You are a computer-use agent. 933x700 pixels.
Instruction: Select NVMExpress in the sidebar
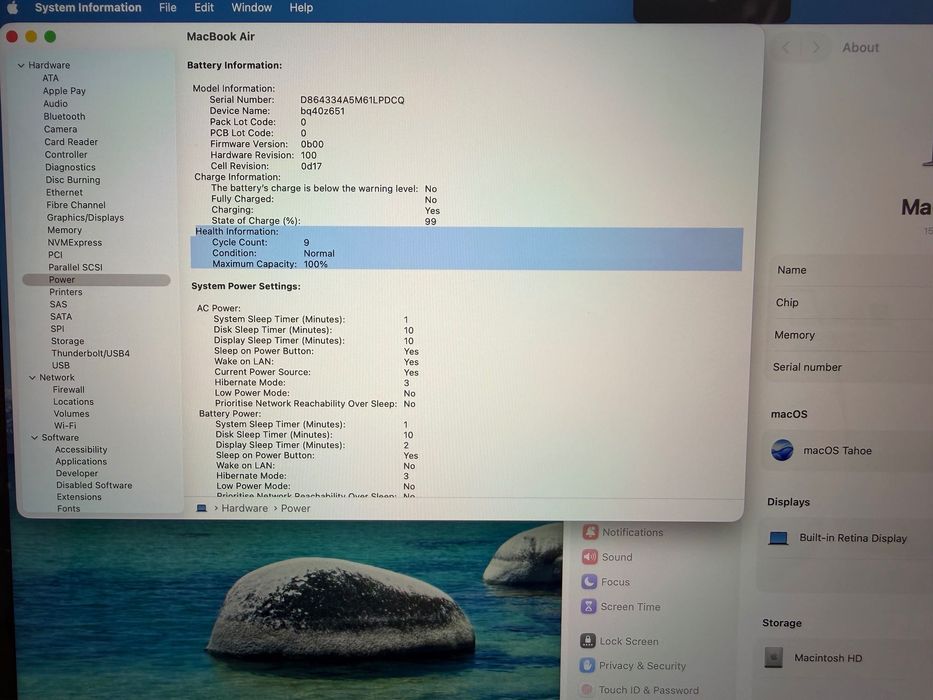(74, 243)
